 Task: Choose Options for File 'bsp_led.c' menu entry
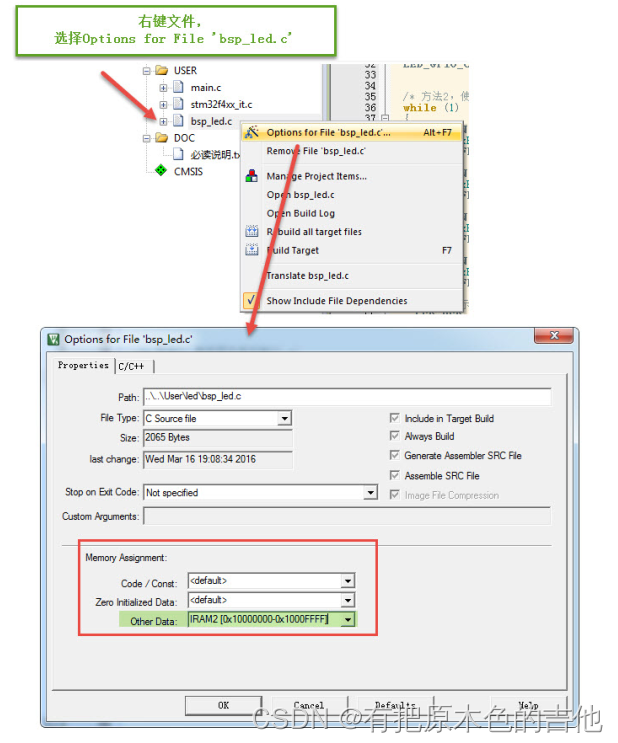351,132
